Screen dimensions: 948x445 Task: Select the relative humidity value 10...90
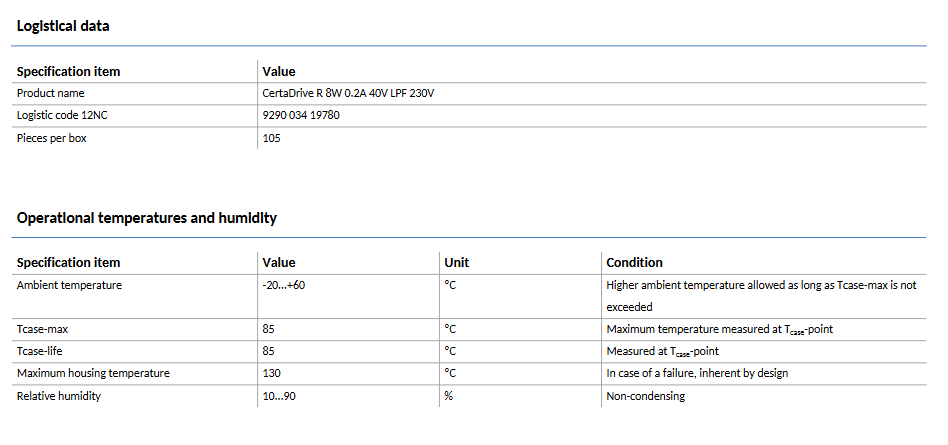point(279,396)
